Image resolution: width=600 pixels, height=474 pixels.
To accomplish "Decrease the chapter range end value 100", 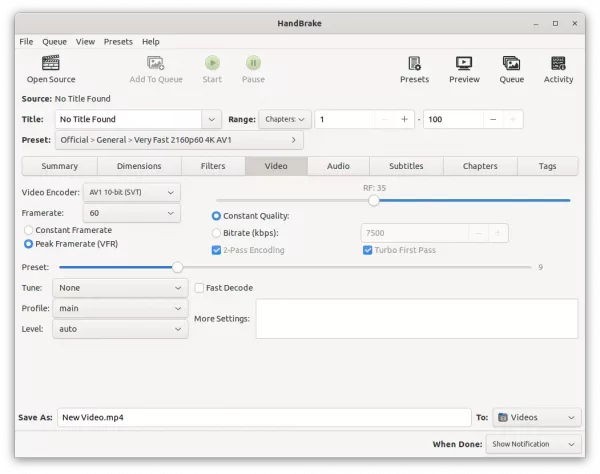I will pyautogui.click(x=493, y=119).
